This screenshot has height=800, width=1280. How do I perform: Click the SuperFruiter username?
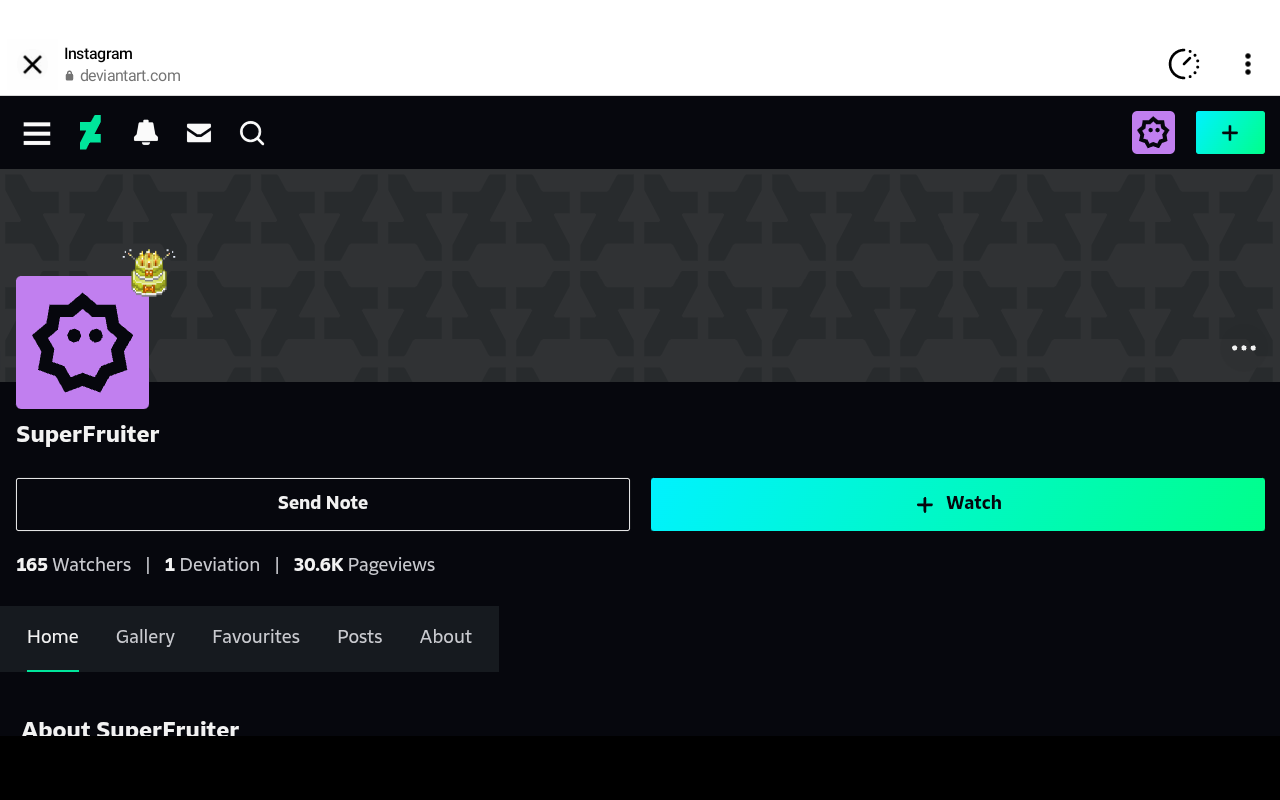pyautogui.click(x=88, y=434)
